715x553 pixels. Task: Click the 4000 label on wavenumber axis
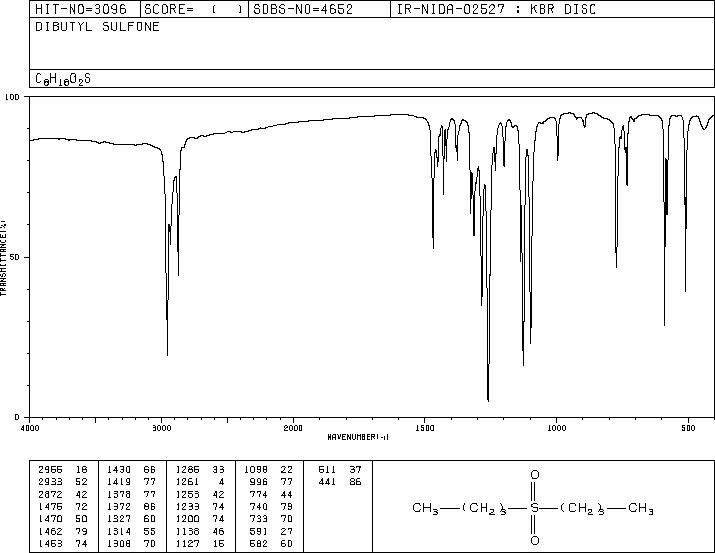click(30, 428)
